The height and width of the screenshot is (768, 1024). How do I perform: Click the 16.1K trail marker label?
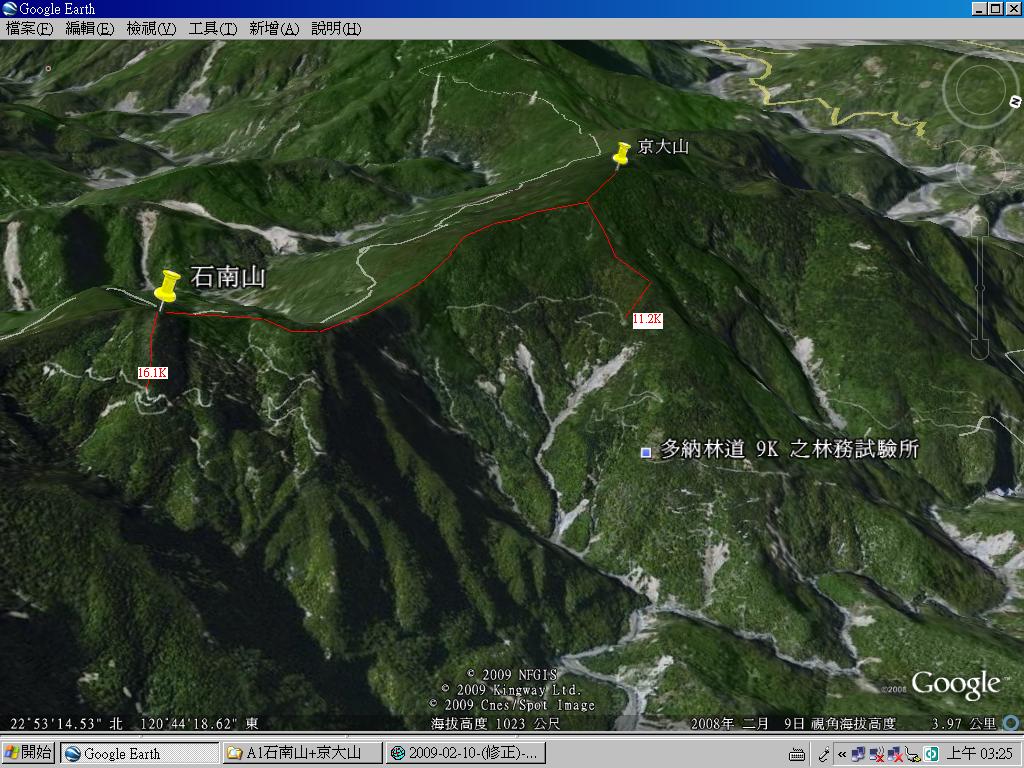pos(152,373)
